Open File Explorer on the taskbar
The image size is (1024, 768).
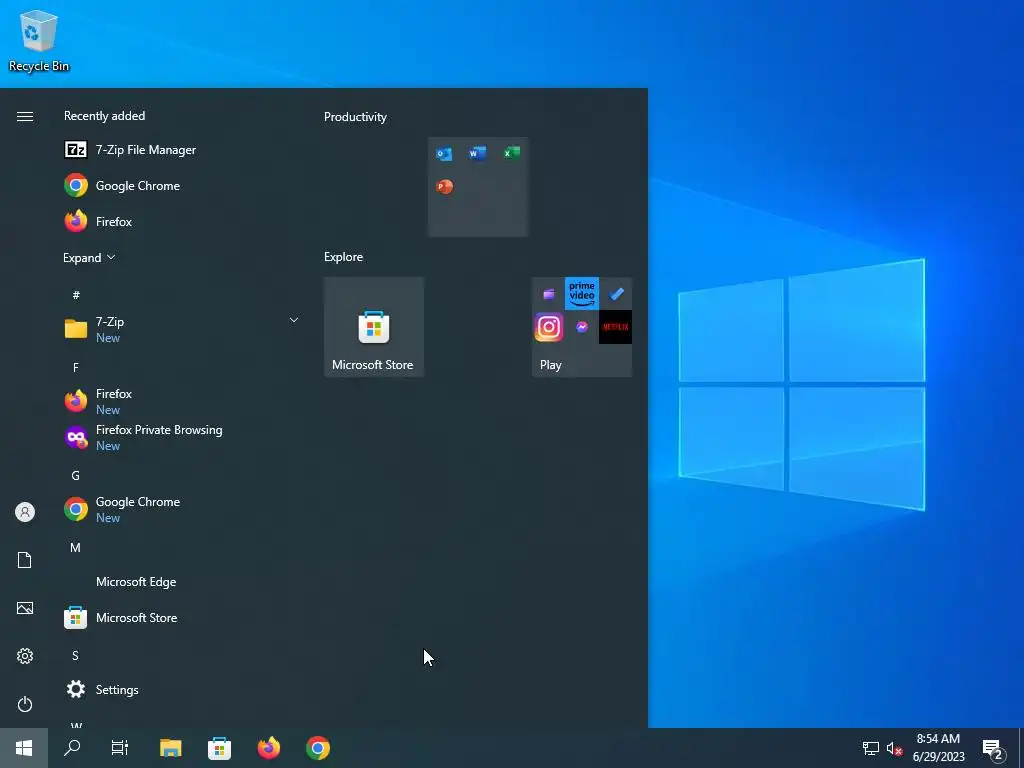[x=170, y=748]
